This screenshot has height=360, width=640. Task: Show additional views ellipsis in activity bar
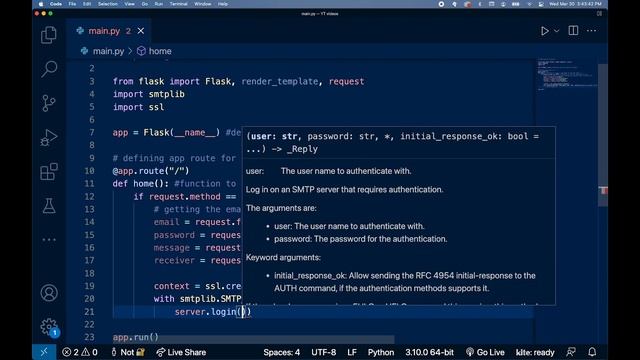(x=49, y=240)
